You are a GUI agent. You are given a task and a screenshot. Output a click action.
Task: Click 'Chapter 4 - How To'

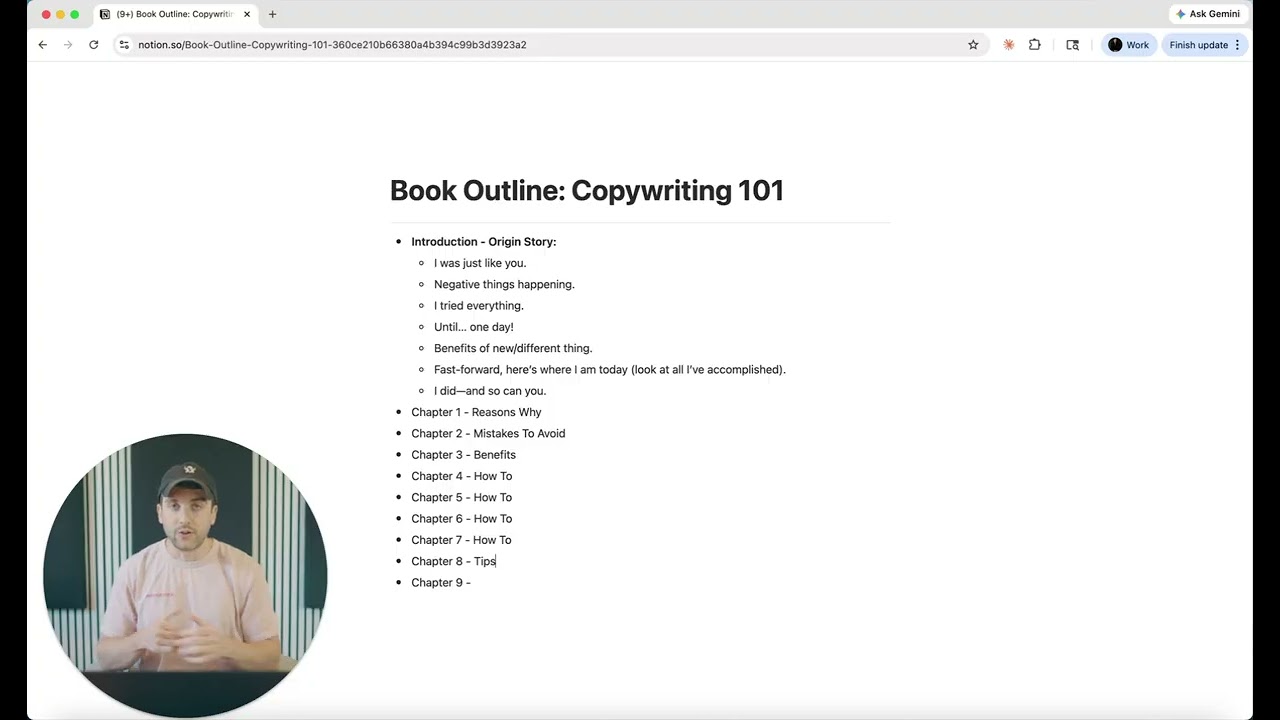tap(461, 476)
